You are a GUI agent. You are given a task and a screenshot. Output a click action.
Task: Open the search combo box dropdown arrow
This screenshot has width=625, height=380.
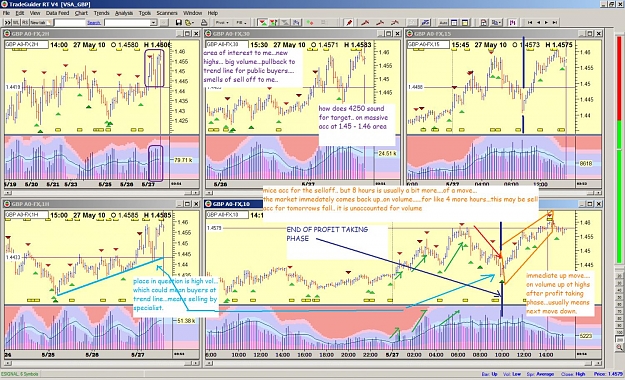(x=153, y=23)
